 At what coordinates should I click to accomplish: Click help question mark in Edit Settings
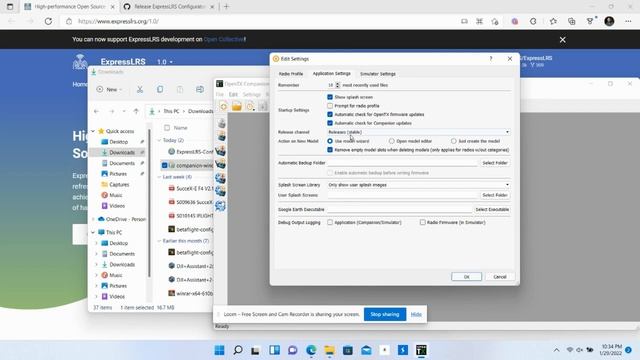coord(491,59)
